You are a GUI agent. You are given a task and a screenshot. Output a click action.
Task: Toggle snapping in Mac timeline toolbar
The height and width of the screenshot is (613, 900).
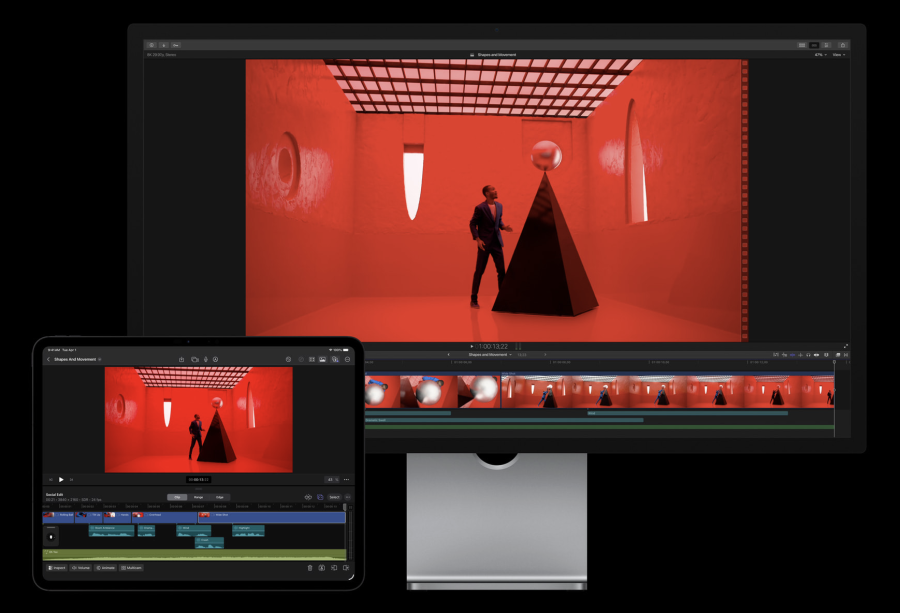pyautogui.click(x=826, y=353)
